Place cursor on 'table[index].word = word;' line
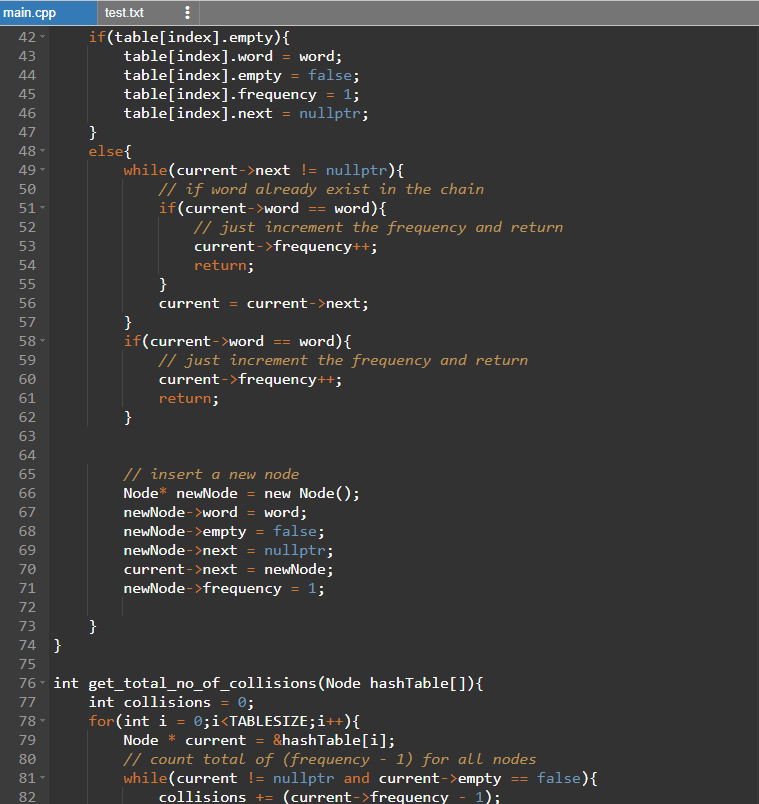The width and height of the screenshot is (759, 804). pos(232,56)
